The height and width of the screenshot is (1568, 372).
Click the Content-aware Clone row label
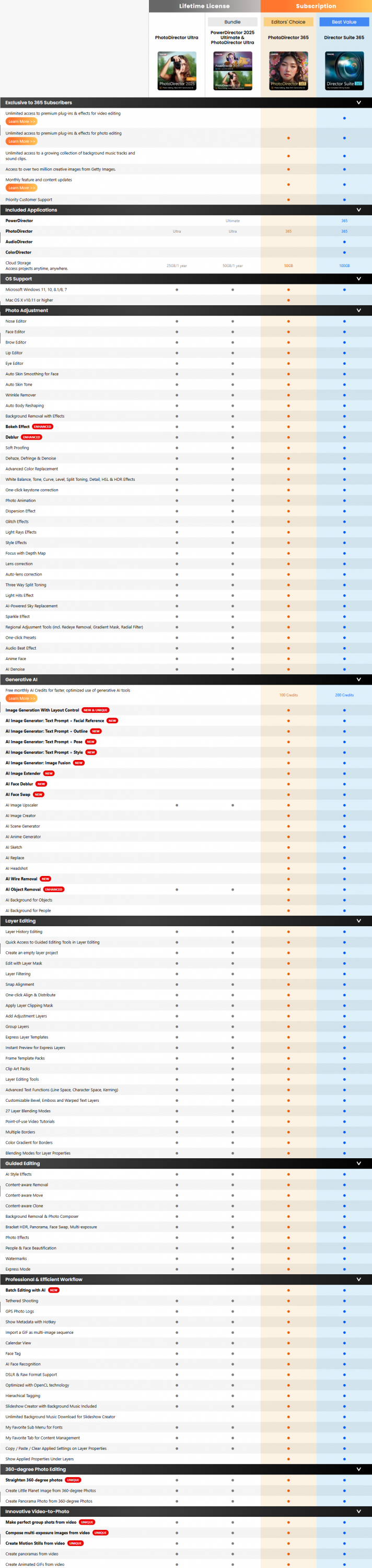tap(25, 1206)
